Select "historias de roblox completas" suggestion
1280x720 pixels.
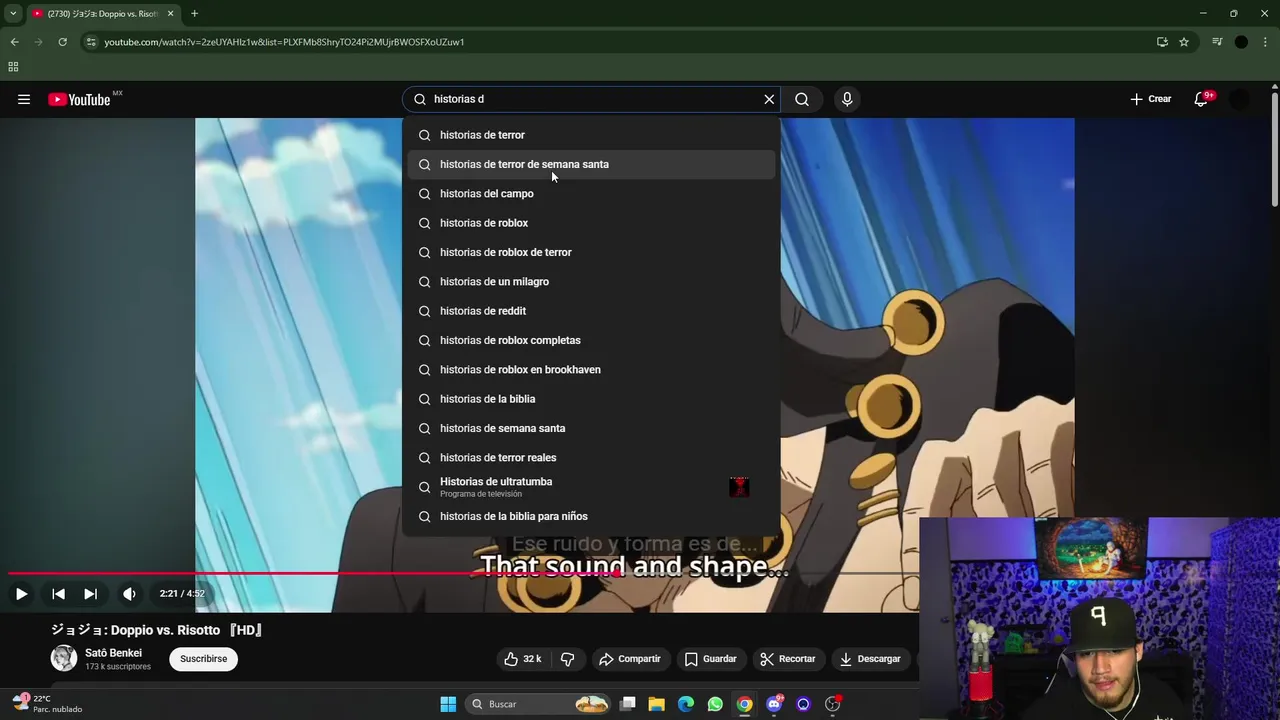[591, 340]
